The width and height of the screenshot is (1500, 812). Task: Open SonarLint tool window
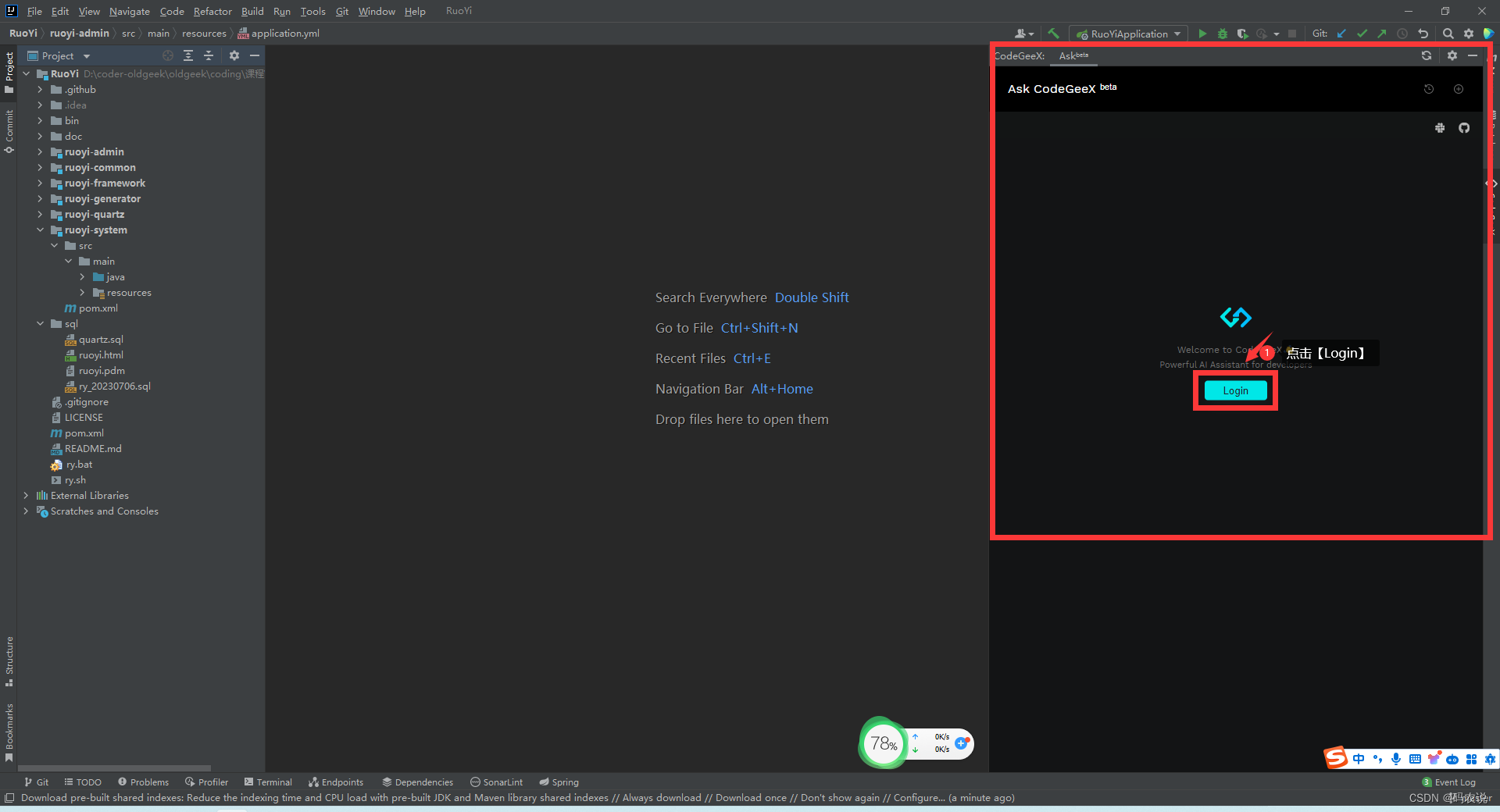pyautogui.click(x=496, y=782)
